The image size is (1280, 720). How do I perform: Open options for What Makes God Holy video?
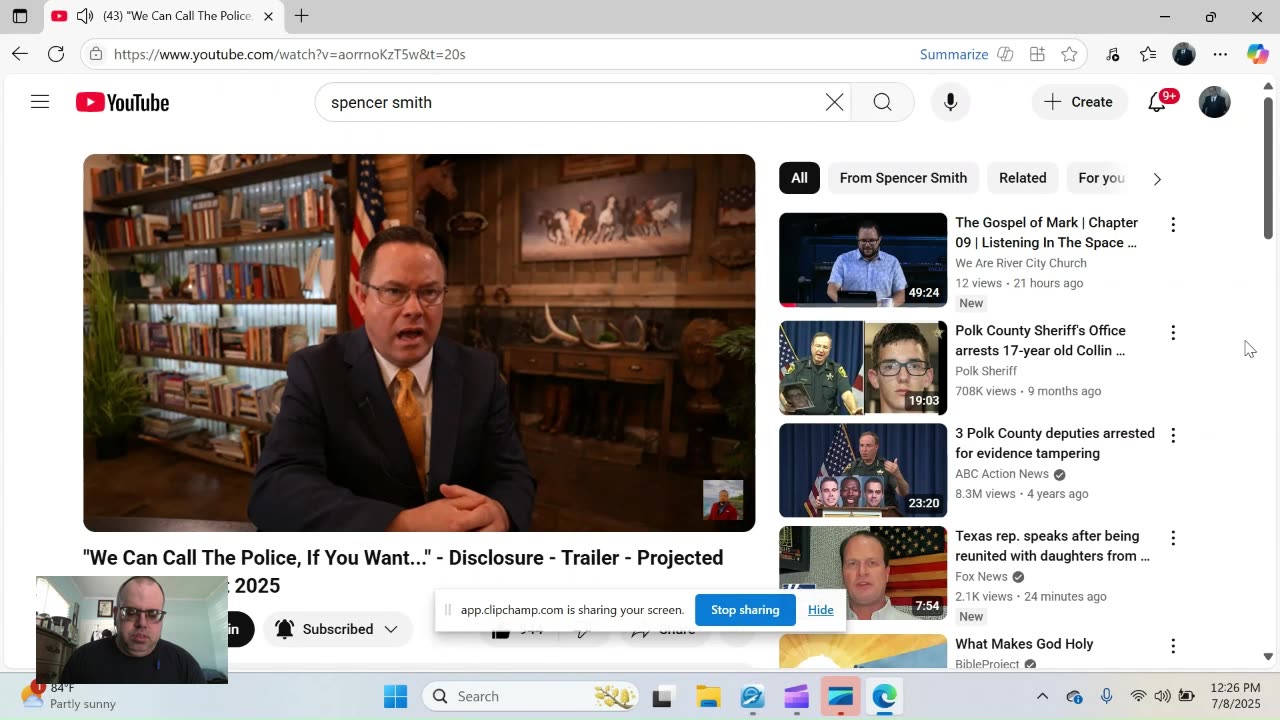(1173, 647)
